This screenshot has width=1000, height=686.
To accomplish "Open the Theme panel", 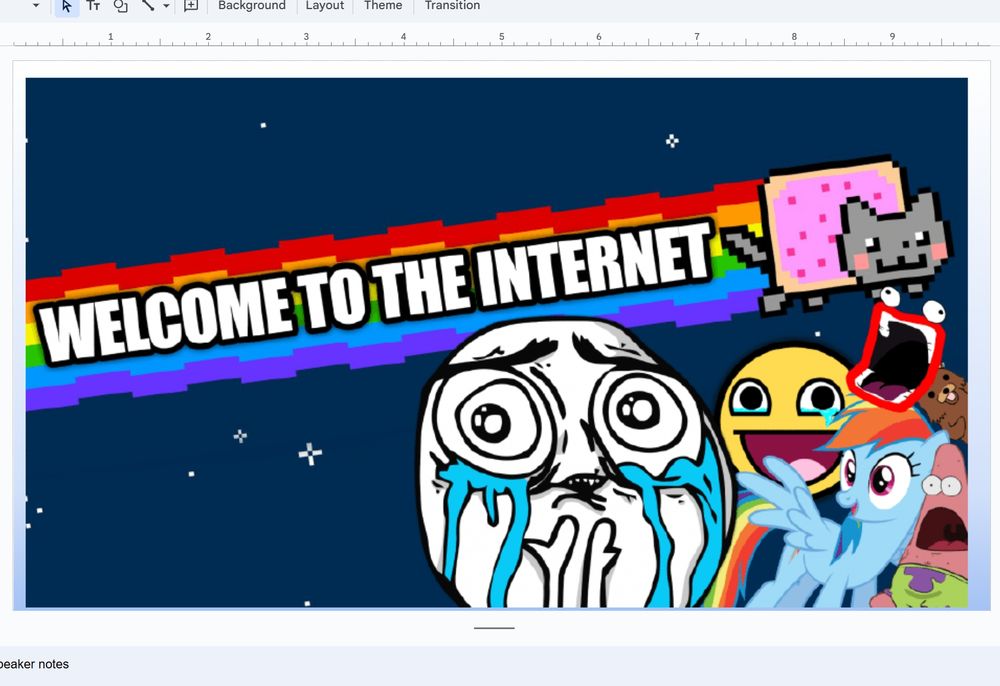I will (x=382, y=6).
